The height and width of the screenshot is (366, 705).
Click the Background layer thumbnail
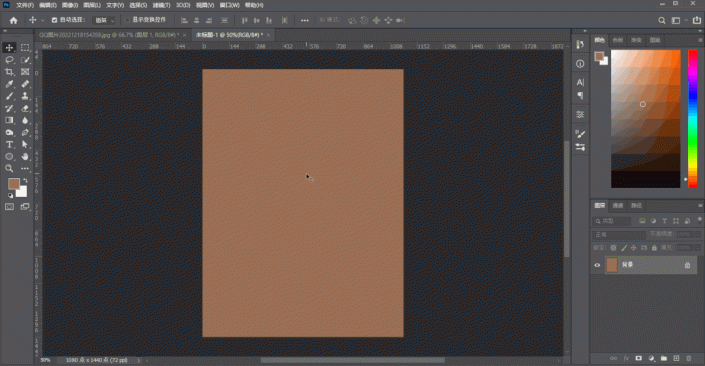click(612, 265)
